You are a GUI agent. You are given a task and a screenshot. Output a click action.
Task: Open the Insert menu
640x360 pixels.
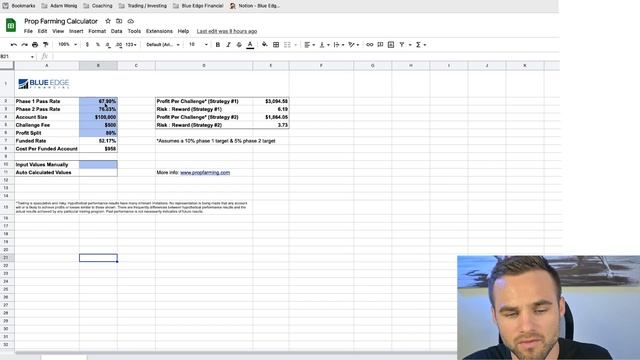[x=76, y=31]
